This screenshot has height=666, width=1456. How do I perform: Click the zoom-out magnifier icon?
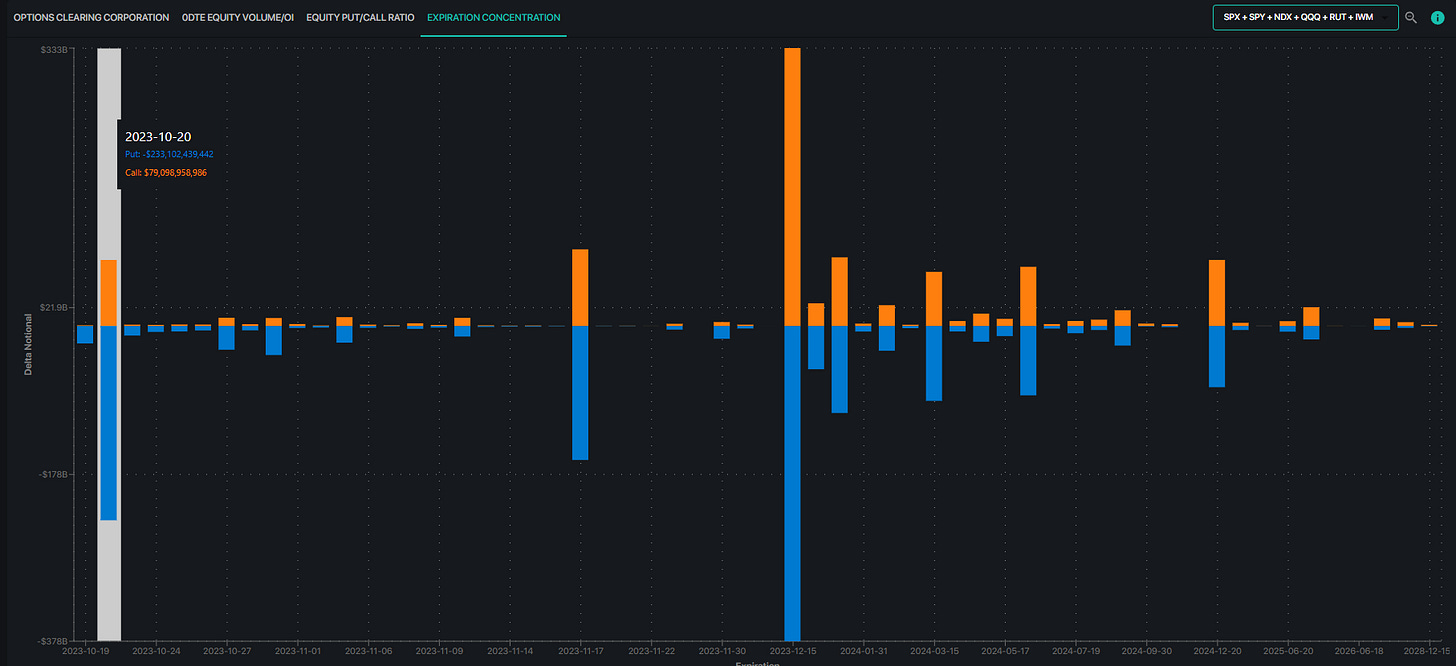coord(1411,18)
